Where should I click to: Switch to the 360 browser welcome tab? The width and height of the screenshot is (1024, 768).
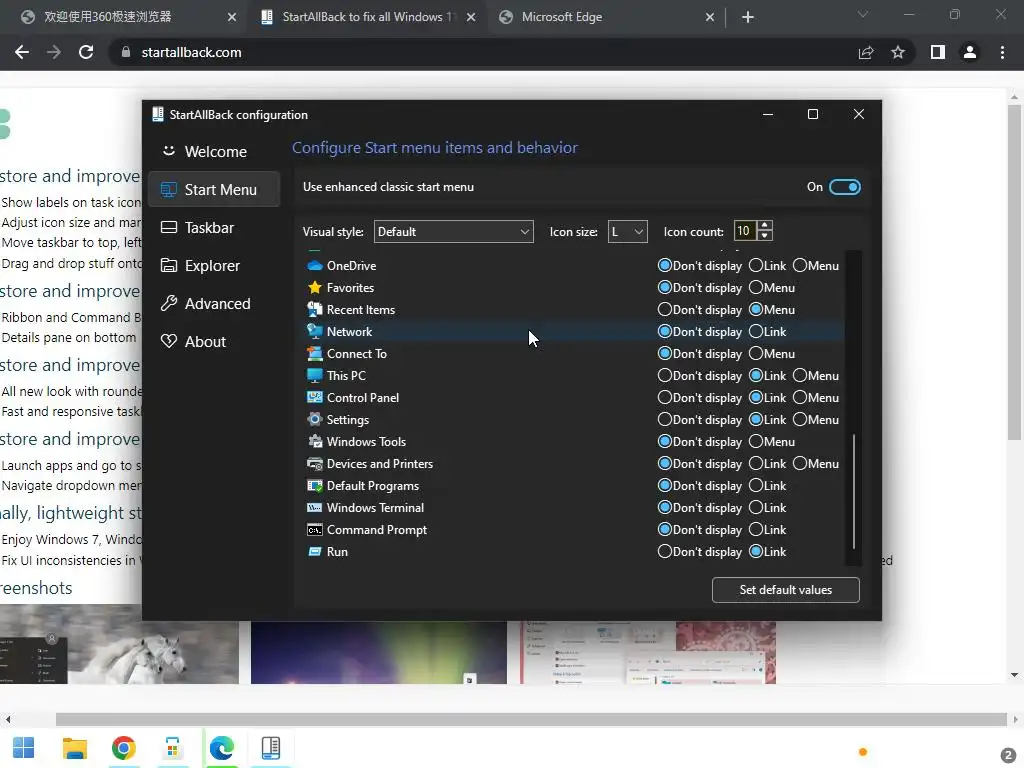[128, 17]
